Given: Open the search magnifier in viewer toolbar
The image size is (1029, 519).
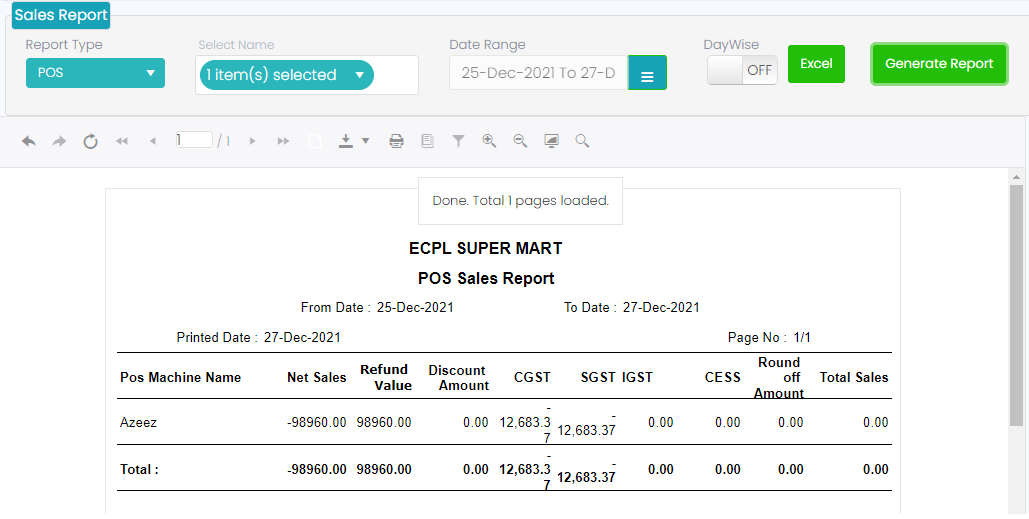Looking at the screenshot, I should [x=582, y=142].
